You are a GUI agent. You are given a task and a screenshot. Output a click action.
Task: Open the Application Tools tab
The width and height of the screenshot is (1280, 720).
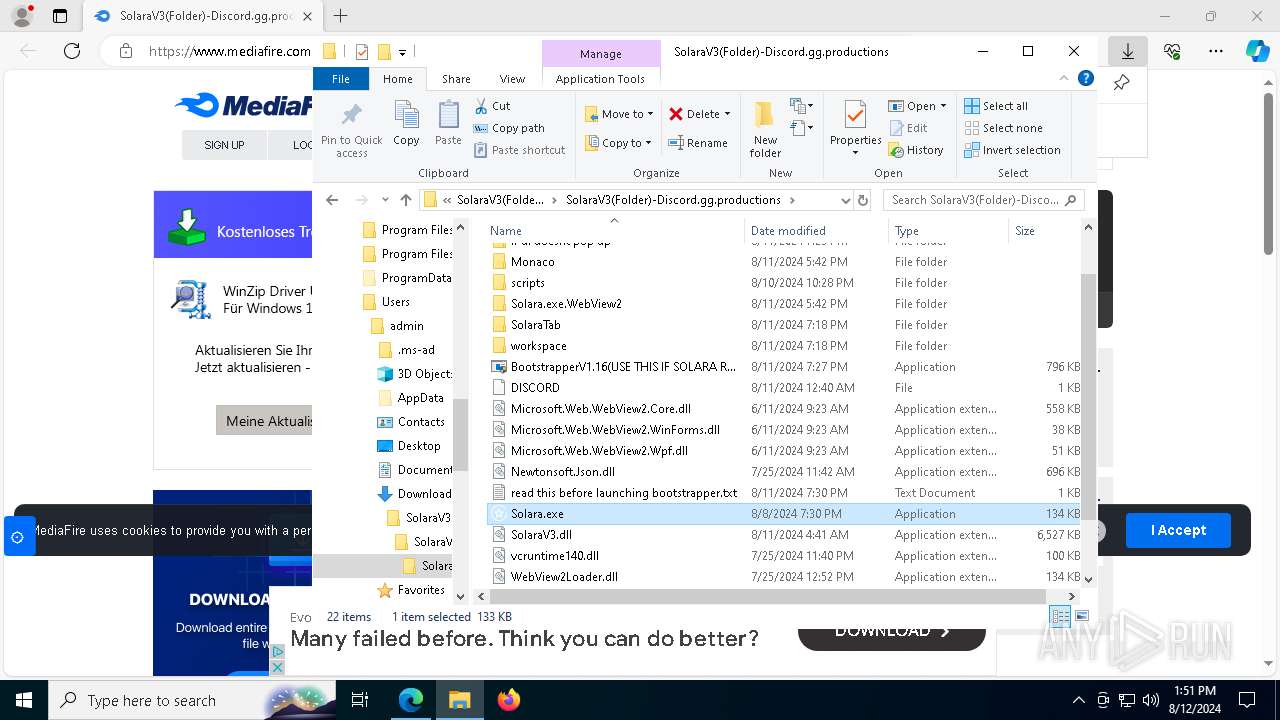click(x=600, y=79)
